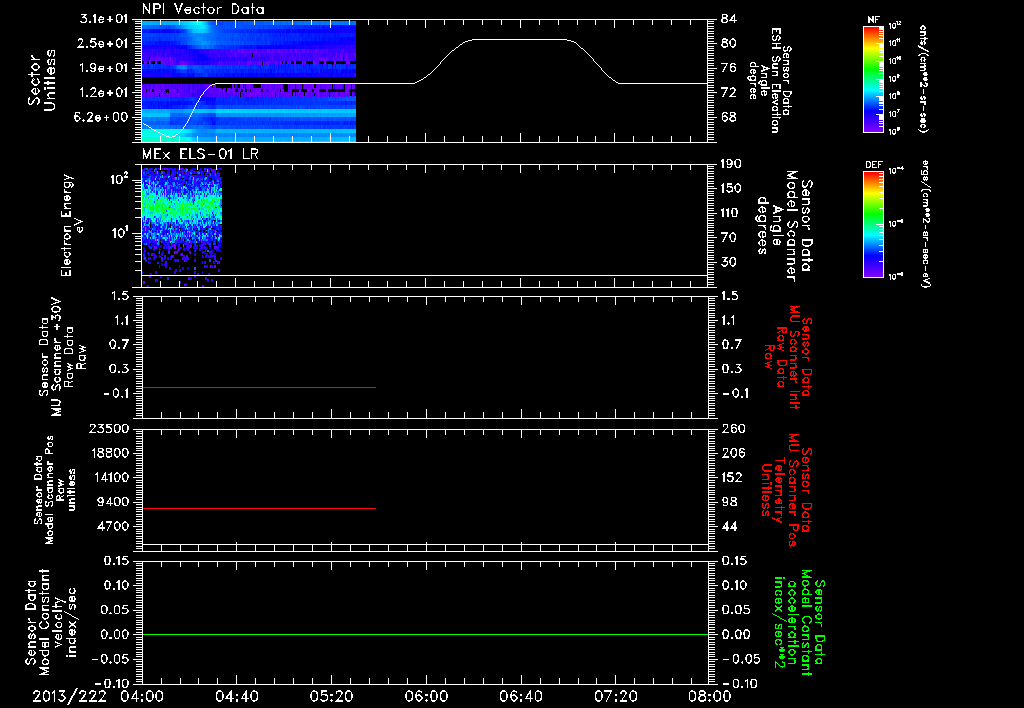Click the '06:00' time axis label

click(426, 696)
